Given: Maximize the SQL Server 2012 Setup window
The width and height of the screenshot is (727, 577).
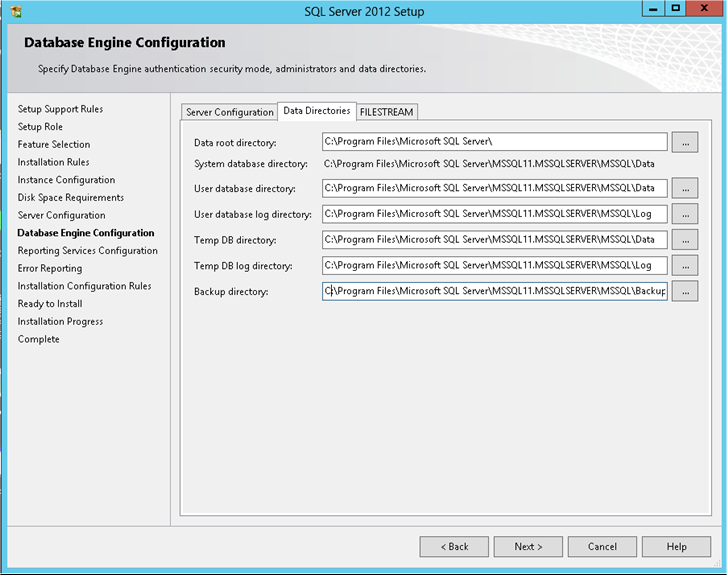Looking at the screenshot, I should (x=676, y=9).
